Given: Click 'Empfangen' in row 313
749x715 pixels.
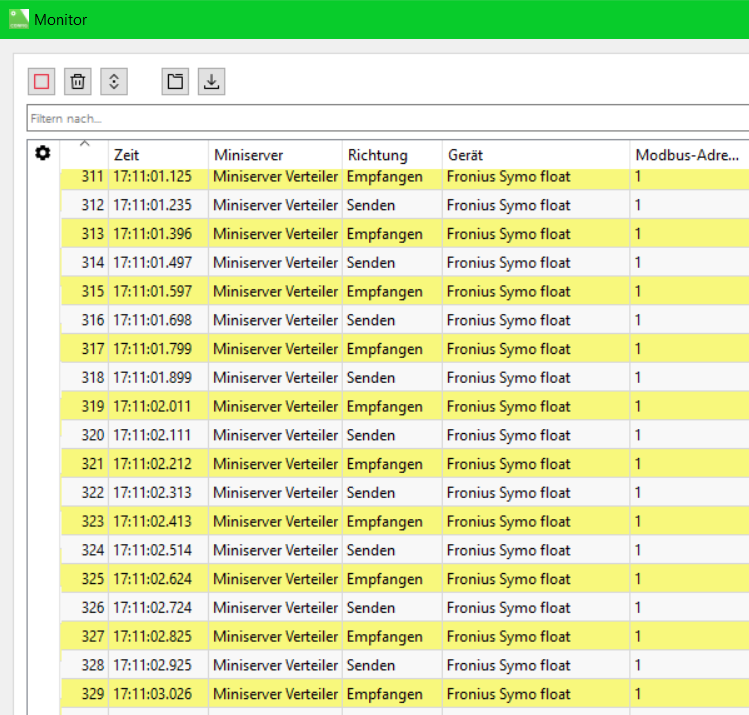Looking at the screenshot, I should pyautogui.click(x=385, y=234).
